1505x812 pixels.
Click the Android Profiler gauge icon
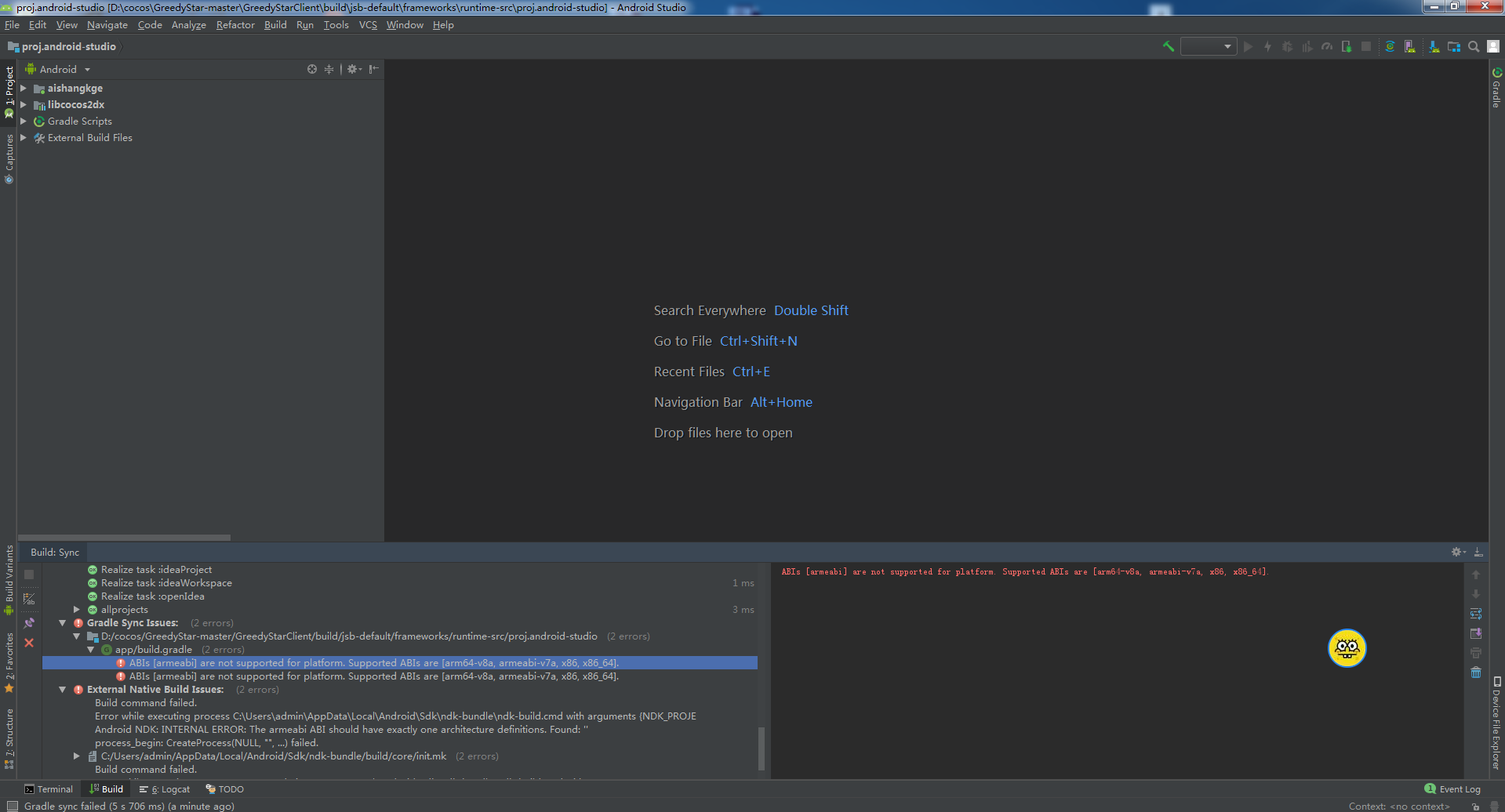(1327, 47)
